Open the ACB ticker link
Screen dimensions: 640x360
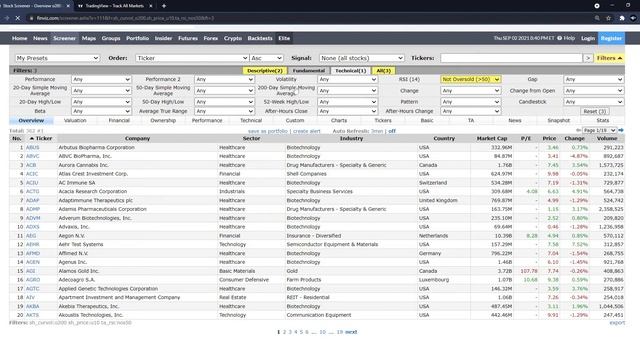point(31,165)
